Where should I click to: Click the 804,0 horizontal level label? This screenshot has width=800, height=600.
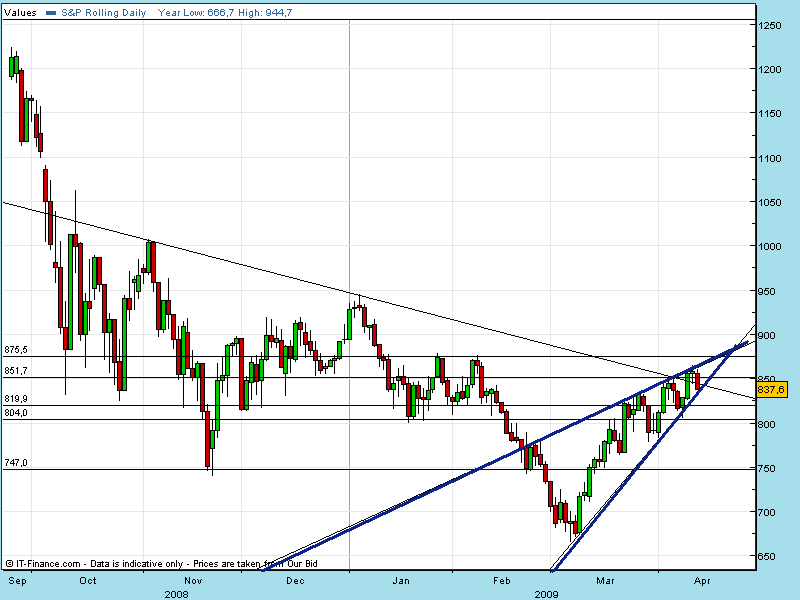tap(16, 412)
